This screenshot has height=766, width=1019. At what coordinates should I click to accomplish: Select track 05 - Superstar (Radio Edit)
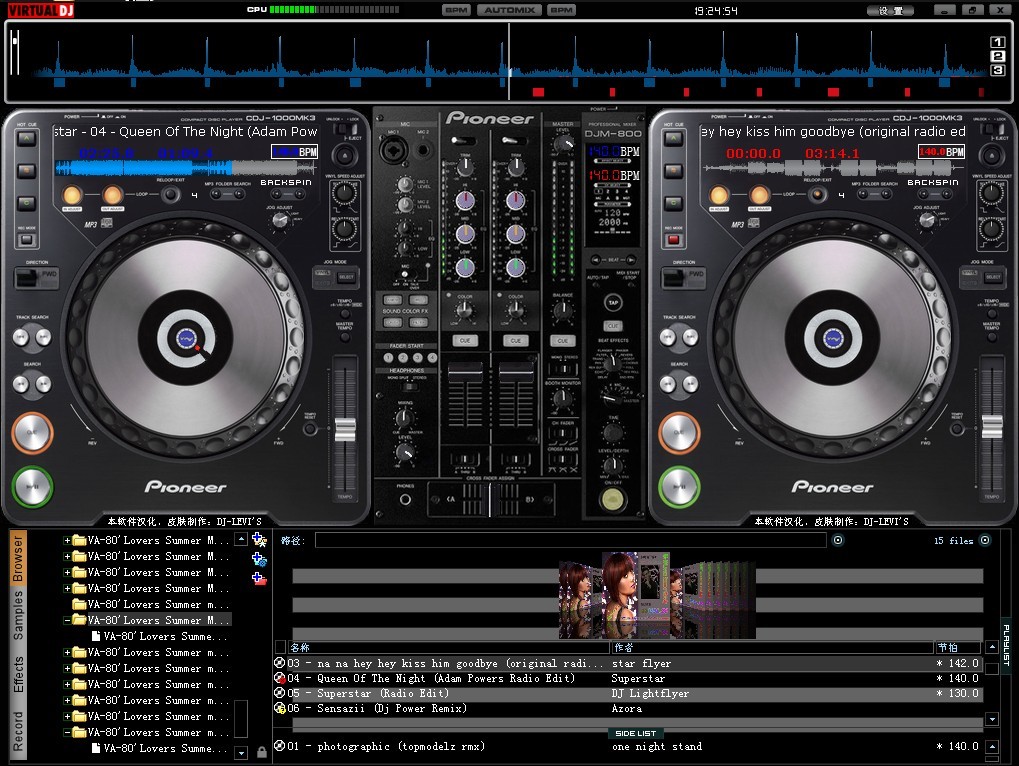[628, 693]
